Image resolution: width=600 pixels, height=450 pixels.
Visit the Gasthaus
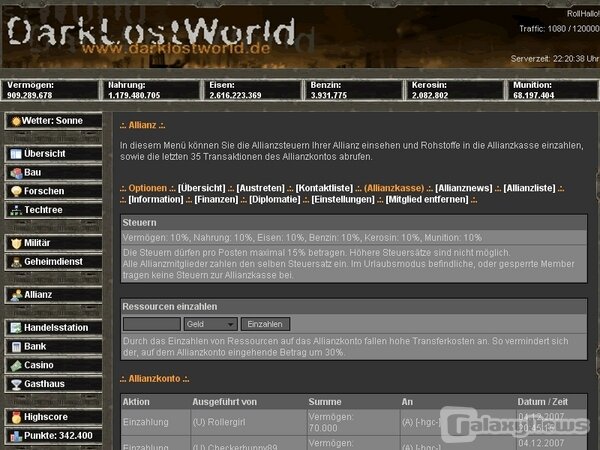(x=54, y=384)
